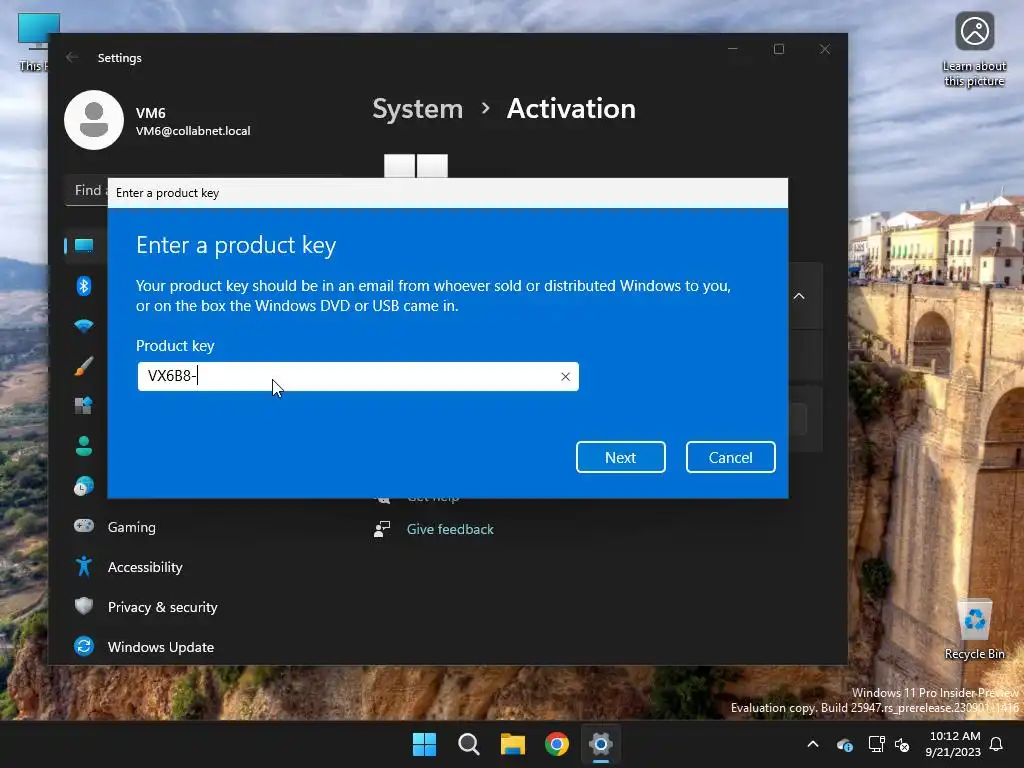
Task: Click the Gaming controller icon
Action: 84,526
